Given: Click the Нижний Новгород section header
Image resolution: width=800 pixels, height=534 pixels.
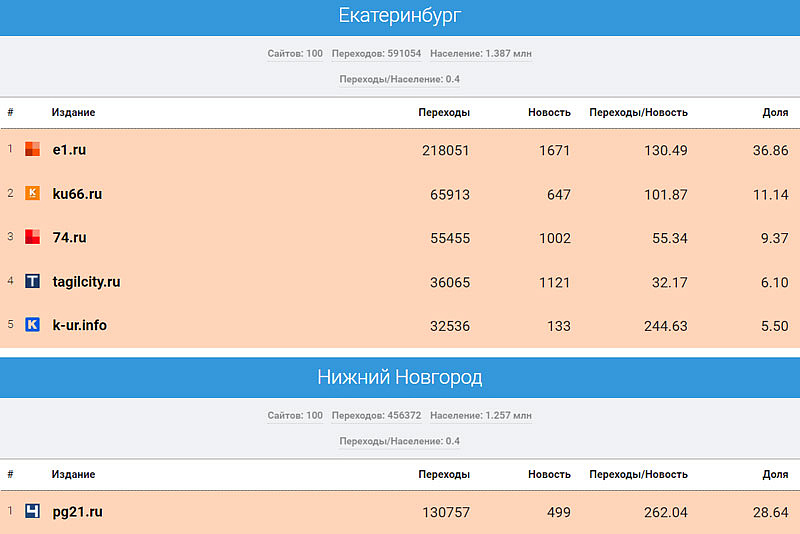Looking at the screenshot, I should (400, 377).
